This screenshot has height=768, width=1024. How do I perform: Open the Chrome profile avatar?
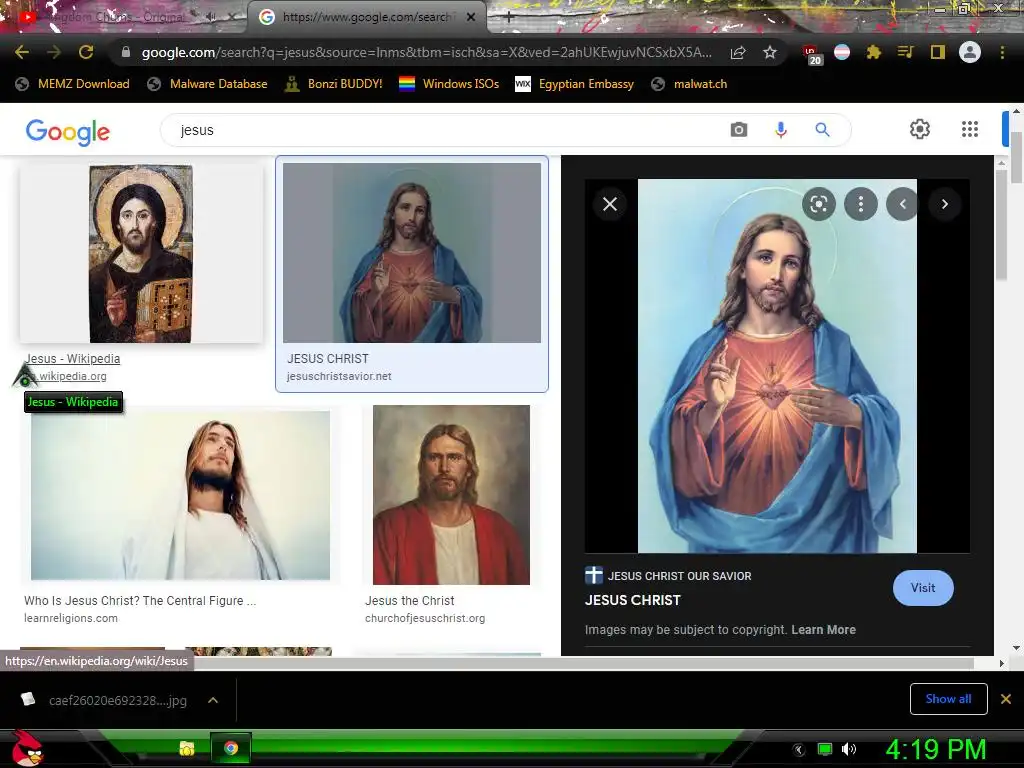tap(970, 52)
